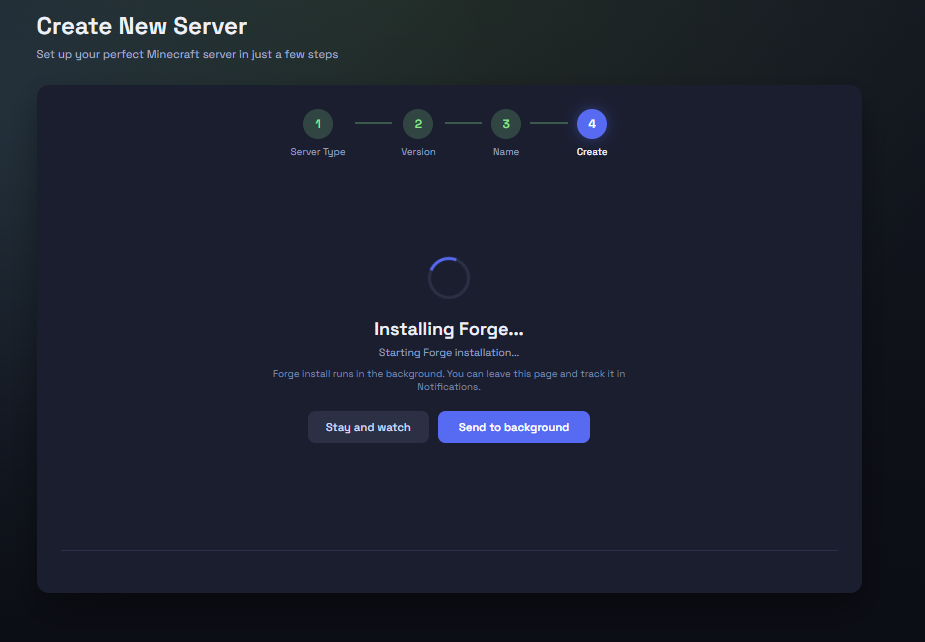The width and height of the screenshot is (925, 642).
Task: Open the Create step label
Action: [592, 151]
